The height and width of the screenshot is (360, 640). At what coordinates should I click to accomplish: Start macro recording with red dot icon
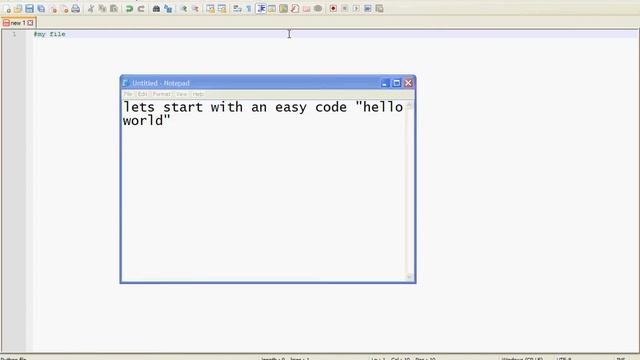333,9
